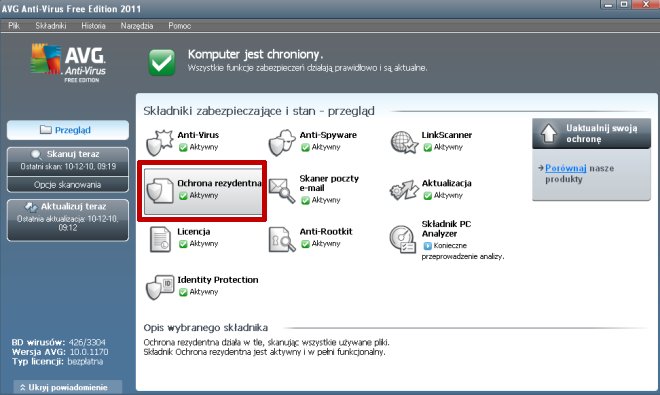
Task: Click the Identity Protection title
Action: [218, 280]
